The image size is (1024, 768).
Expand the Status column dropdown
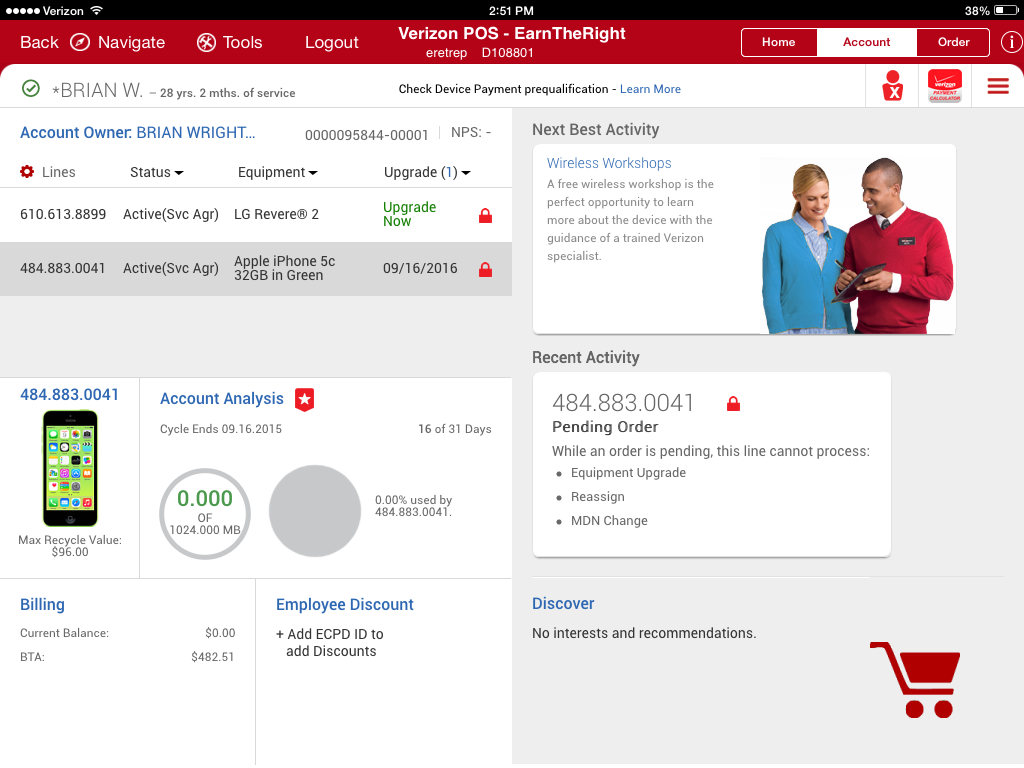tap(157, 172)
